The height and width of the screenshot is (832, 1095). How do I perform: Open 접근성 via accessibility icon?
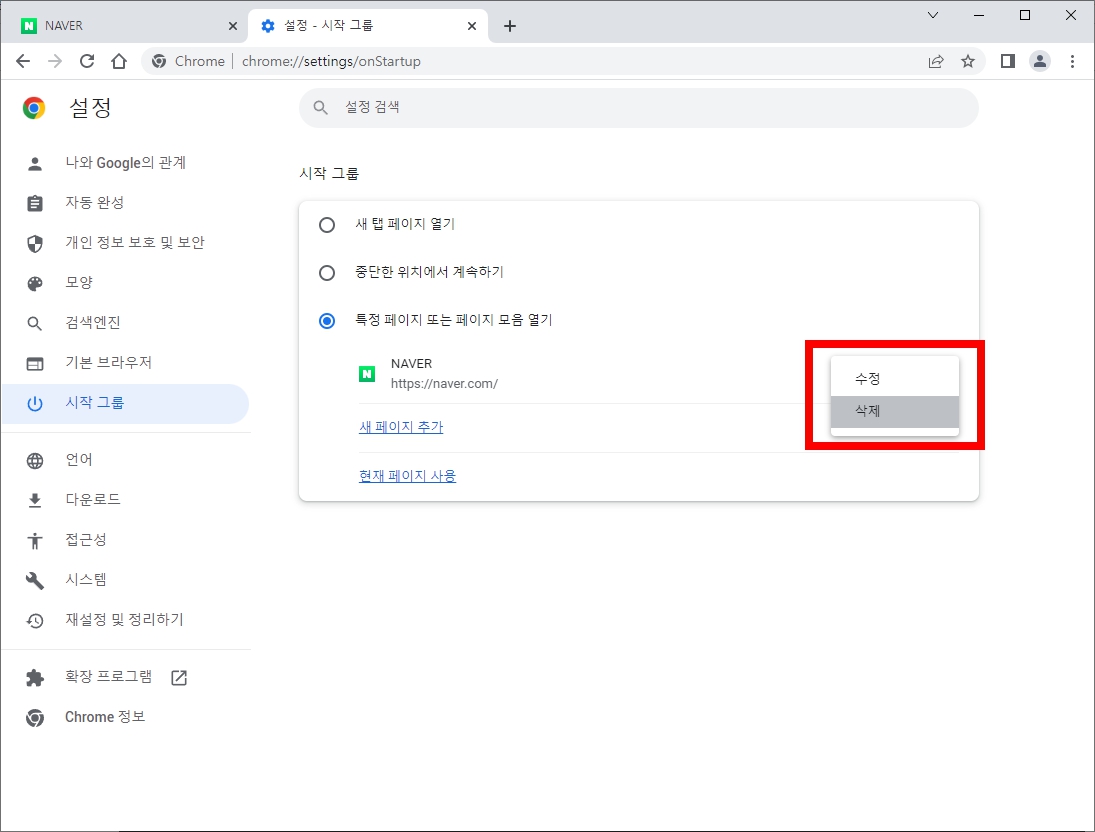click(x=35, y=539)
